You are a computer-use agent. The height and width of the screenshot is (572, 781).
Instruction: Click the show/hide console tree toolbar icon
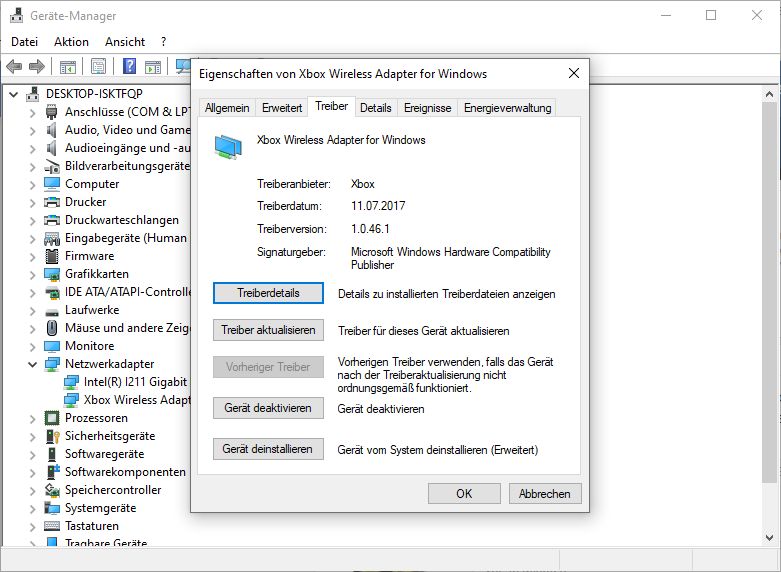click(68, 66)
